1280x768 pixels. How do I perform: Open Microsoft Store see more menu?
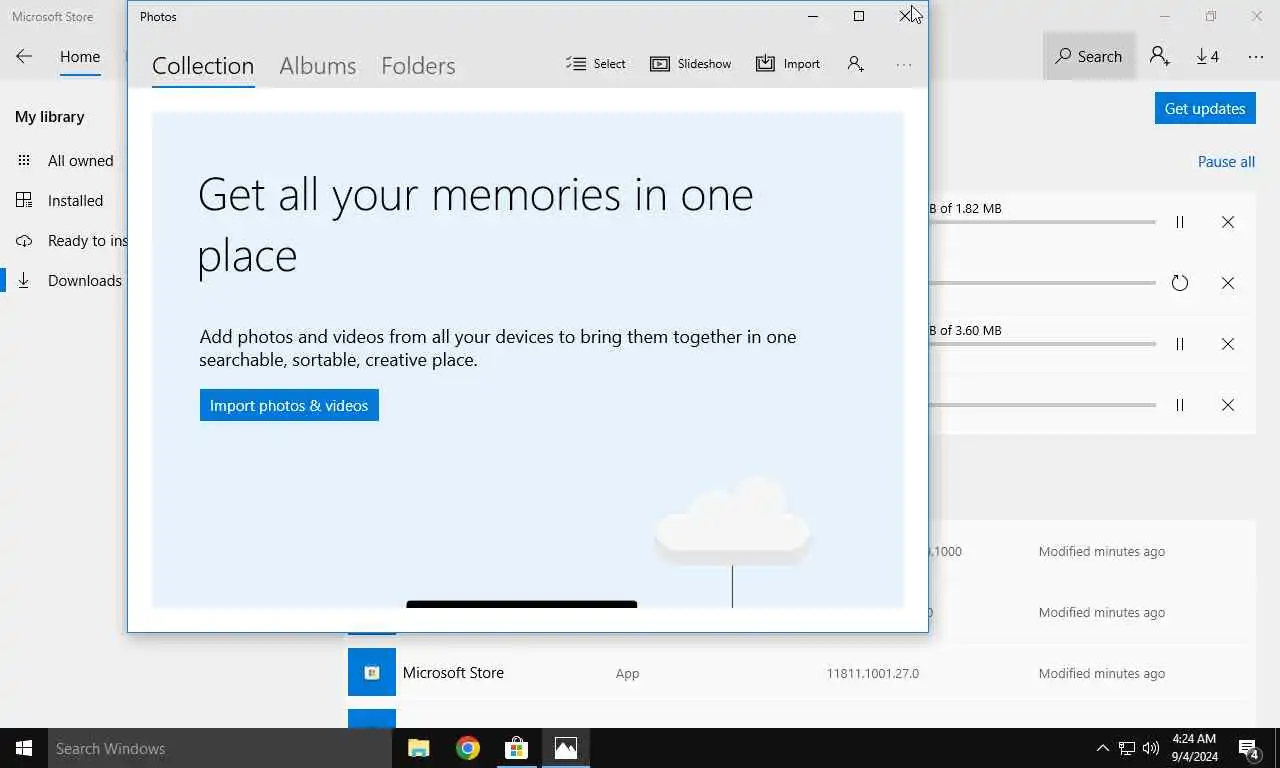(x=1256, y=57)
